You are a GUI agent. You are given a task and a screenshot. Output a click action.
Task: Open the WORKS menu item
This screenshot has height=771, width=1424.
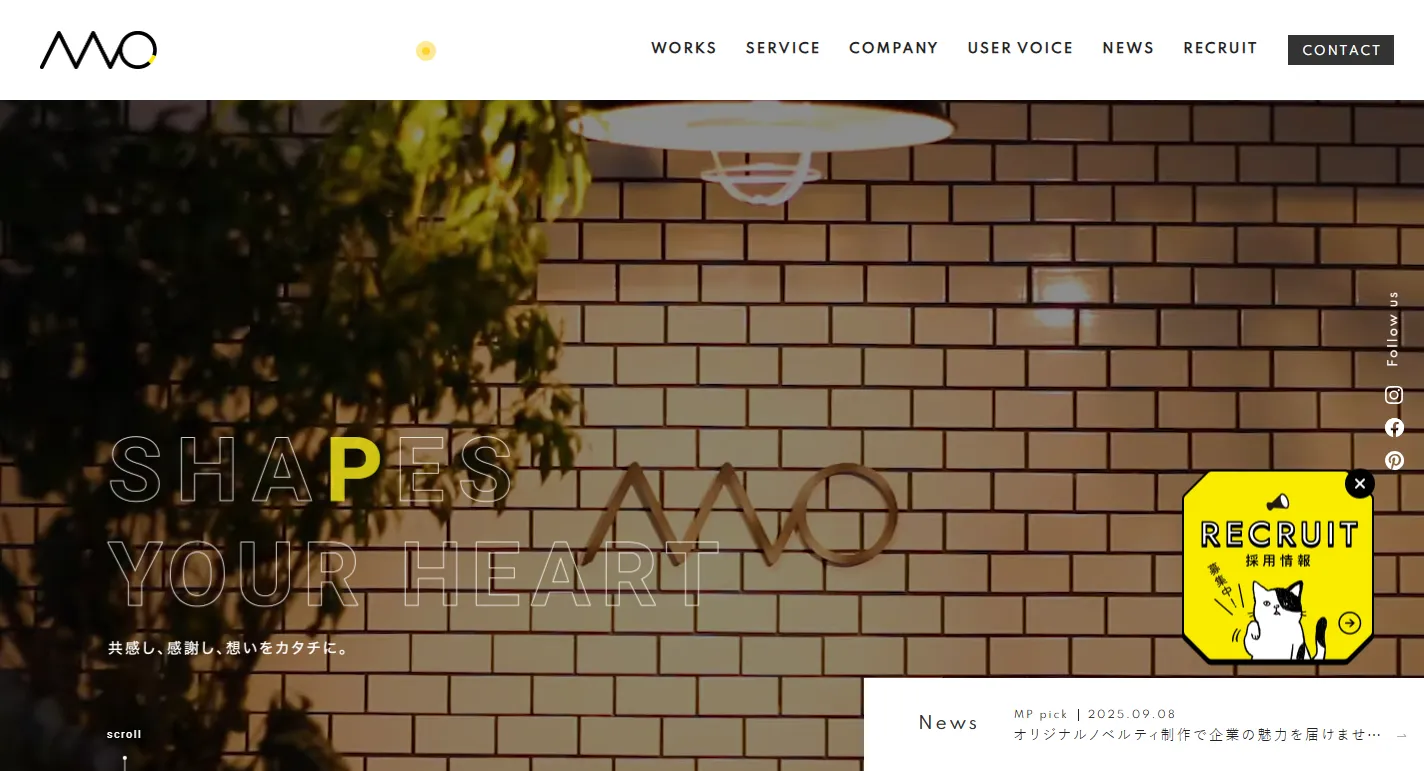[x=684, y=48]
